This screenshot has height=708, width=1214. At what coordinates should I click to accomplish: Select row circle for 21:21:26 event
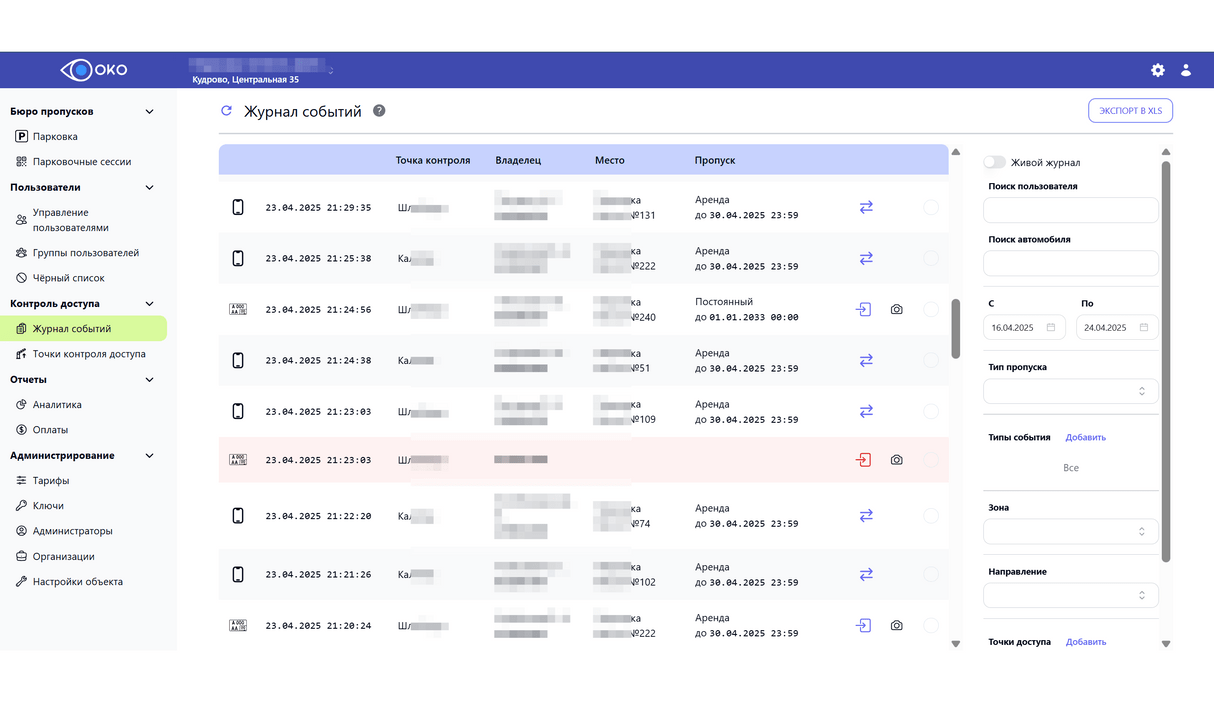tap(931, 575)
